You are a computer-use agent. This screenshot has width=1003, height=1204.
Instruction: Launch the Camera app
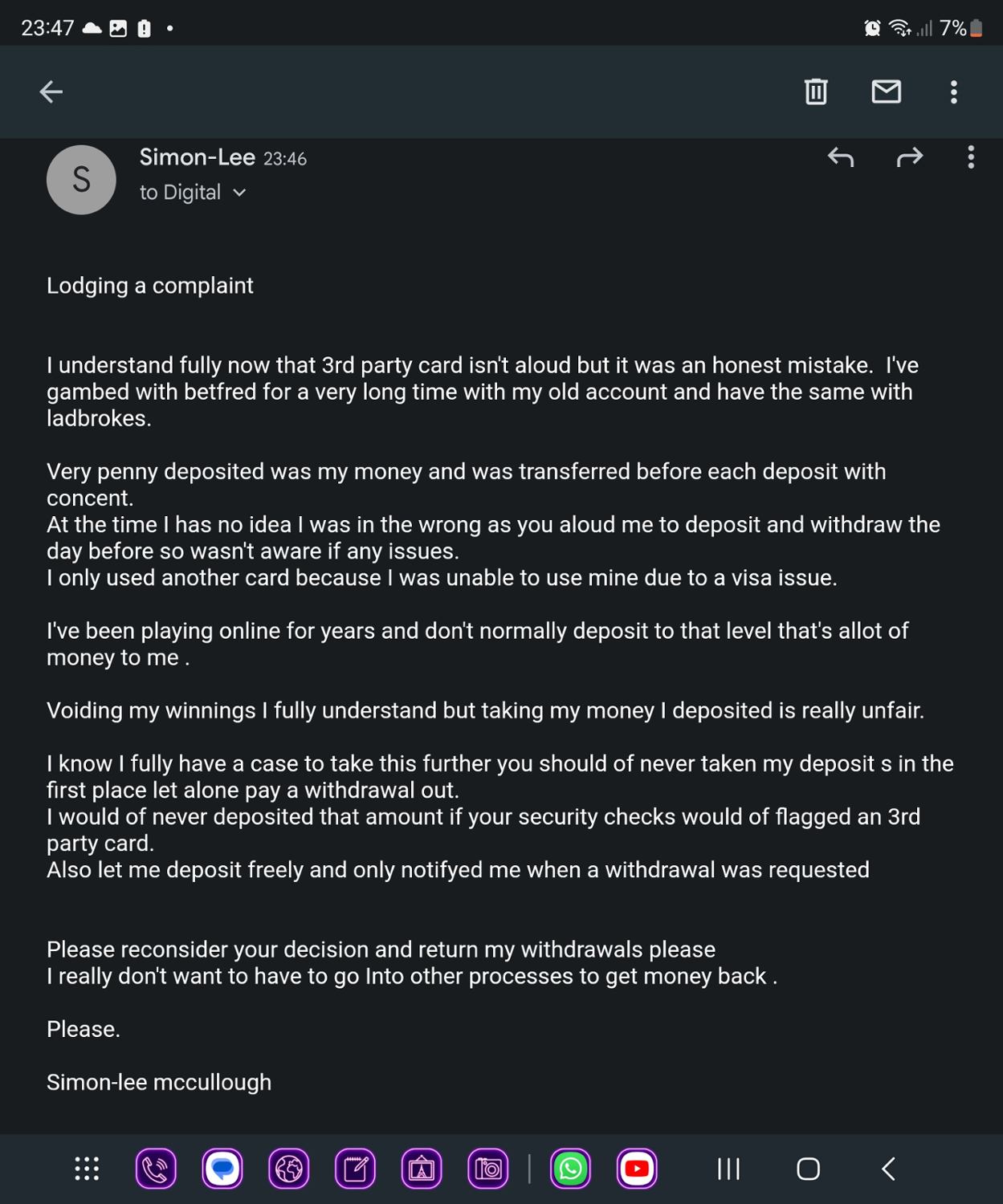(x=488, y=1169)
